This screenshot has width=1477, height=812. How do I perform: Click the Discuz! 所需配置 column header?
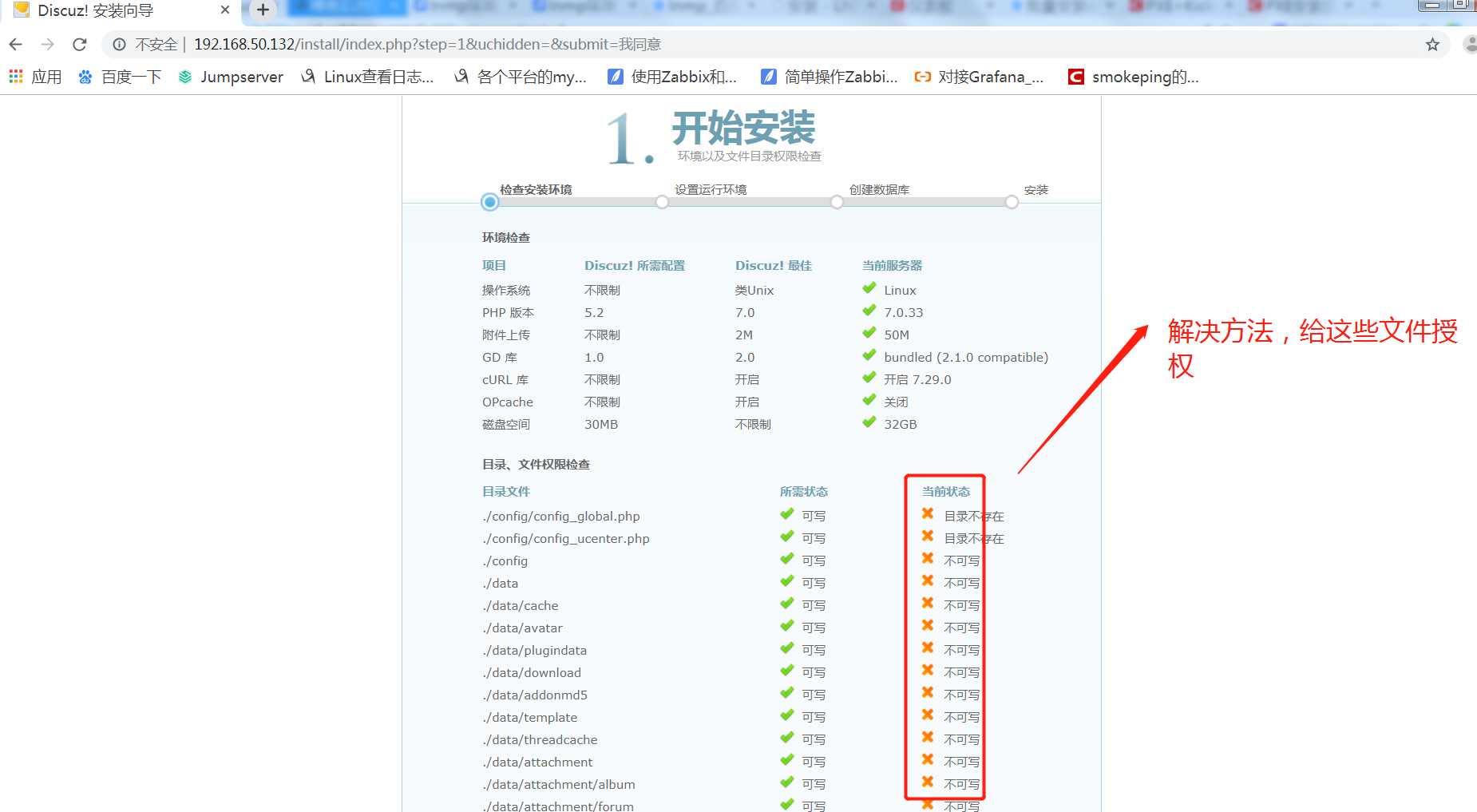(x=635, y=266)
